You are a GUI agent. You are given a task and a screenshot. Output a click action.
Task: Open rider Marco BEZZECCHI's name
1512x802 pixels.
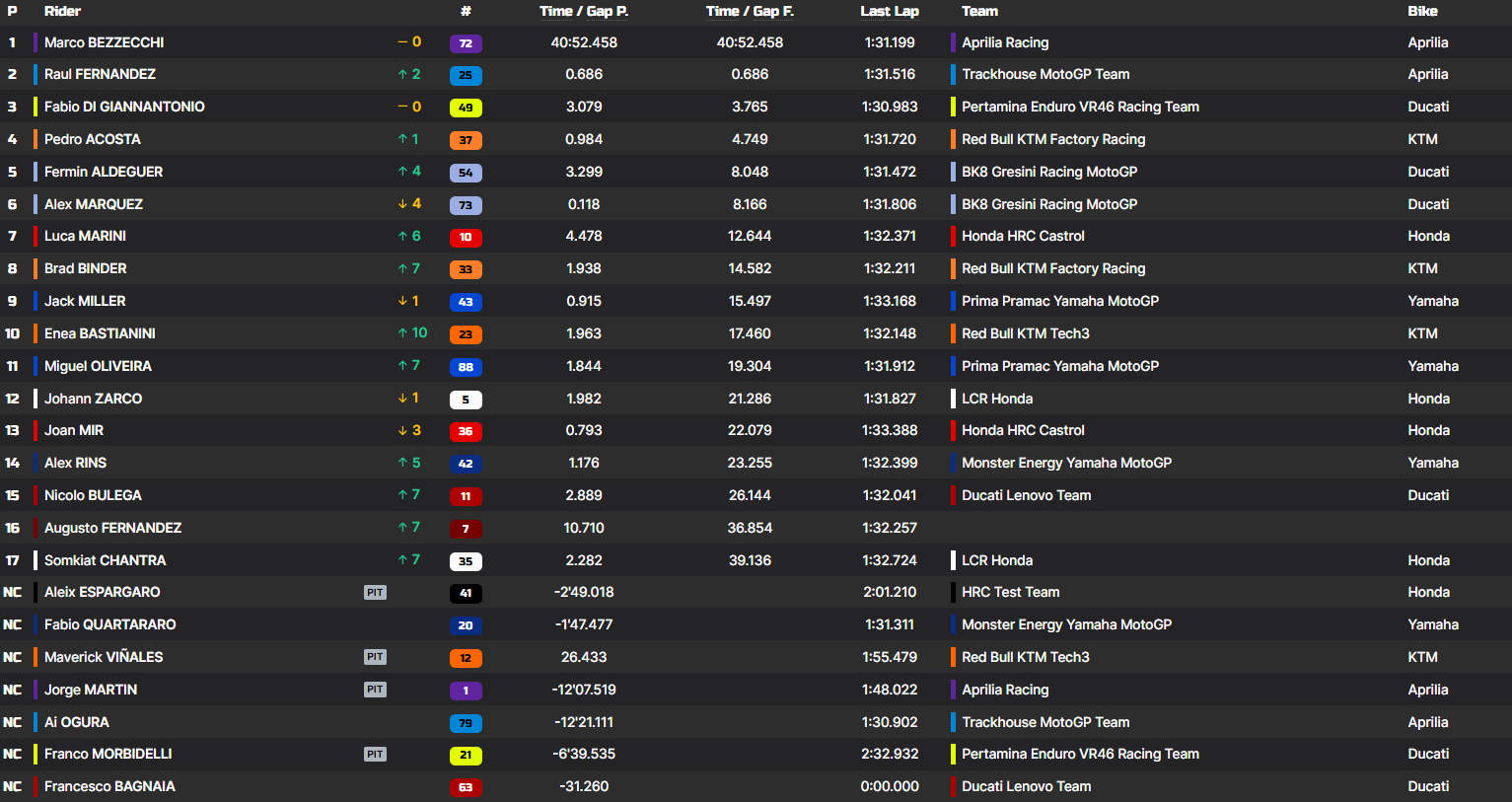pos(104,42)
